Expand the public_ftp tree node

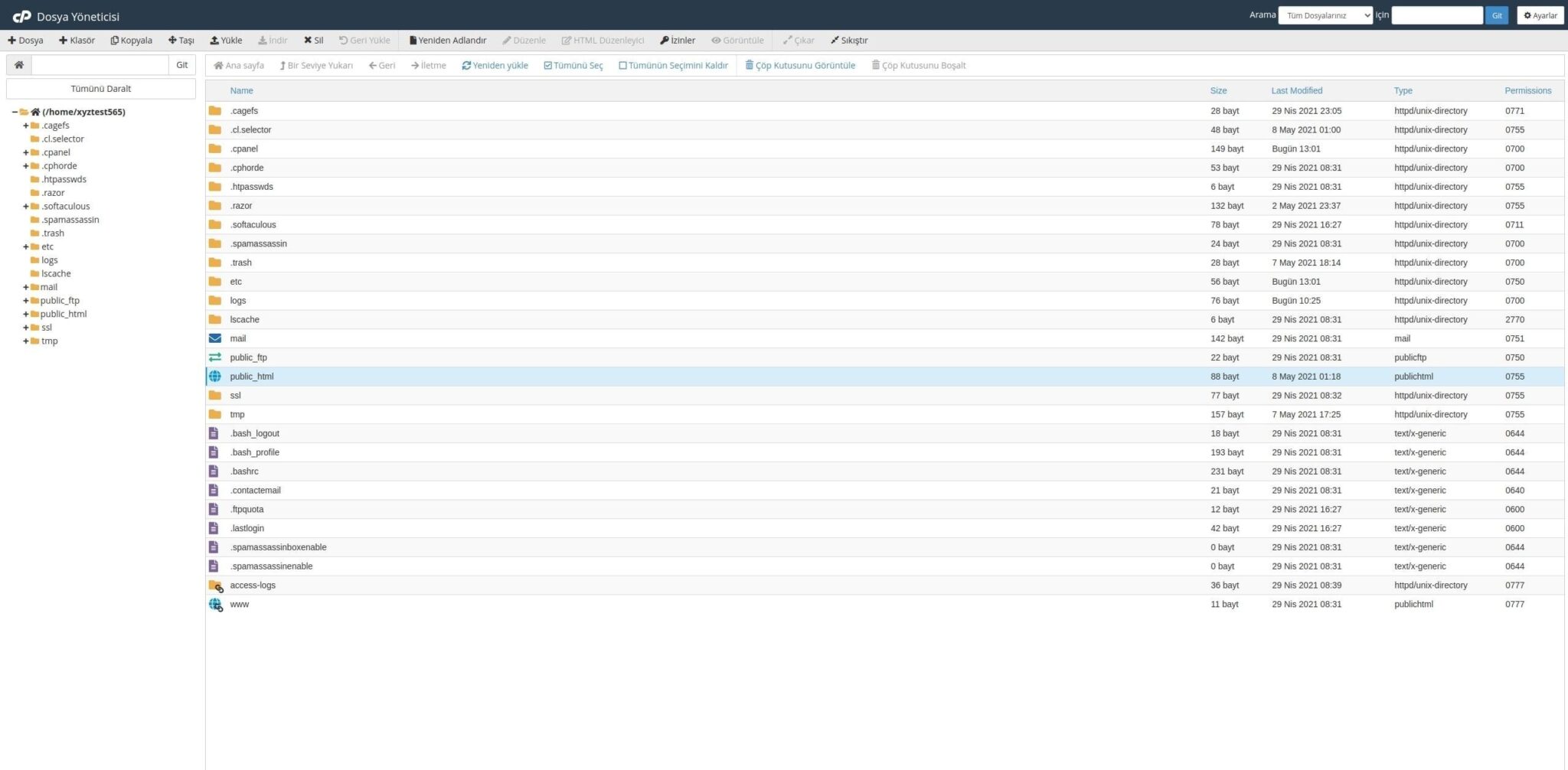tap(26, 301)
